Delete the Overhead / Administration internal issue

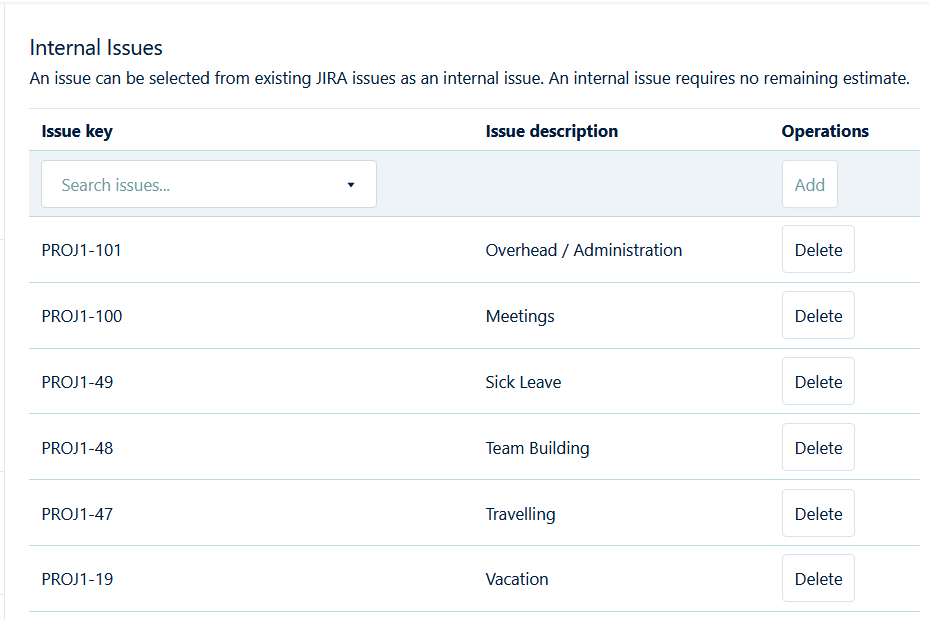pyautogui.click(x=818, y=250)
